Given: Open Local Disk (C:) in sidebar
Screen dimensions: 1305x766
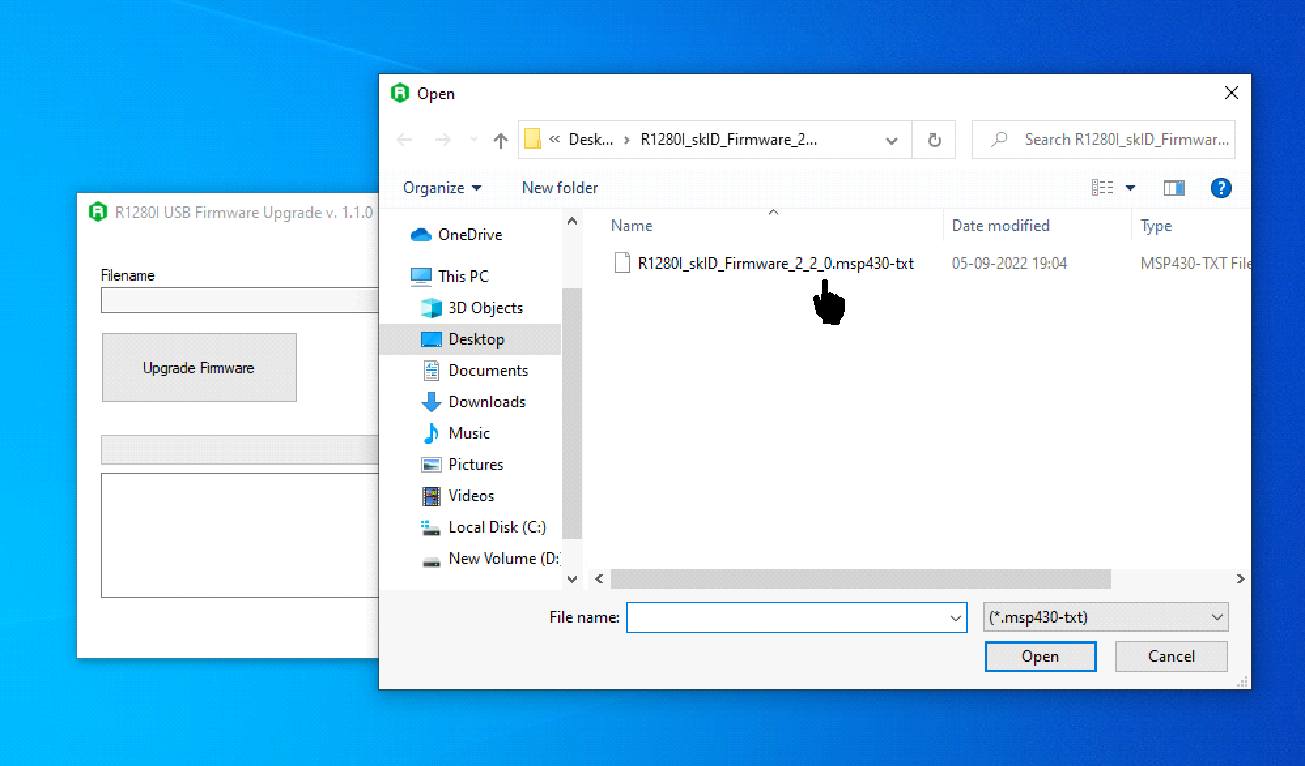Looking at the screenshot, I should tap(496, 527).
